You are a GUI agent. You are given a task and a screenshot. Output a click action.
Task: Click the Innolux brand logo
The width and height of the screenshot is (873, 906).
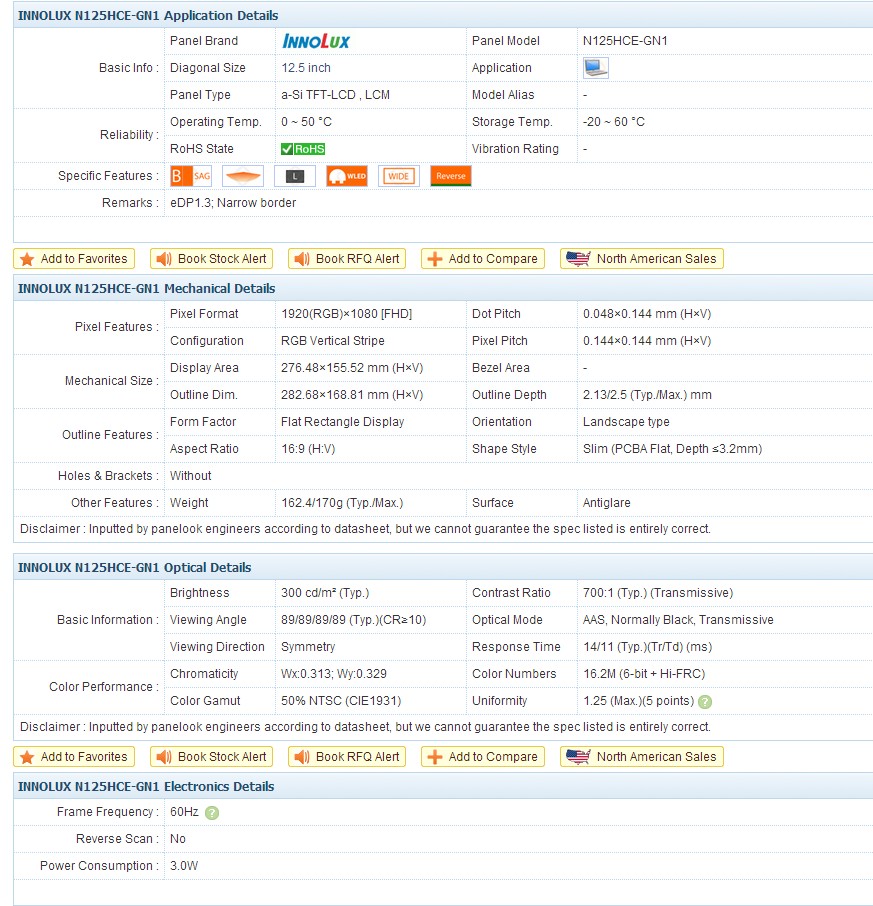[316, 41]
